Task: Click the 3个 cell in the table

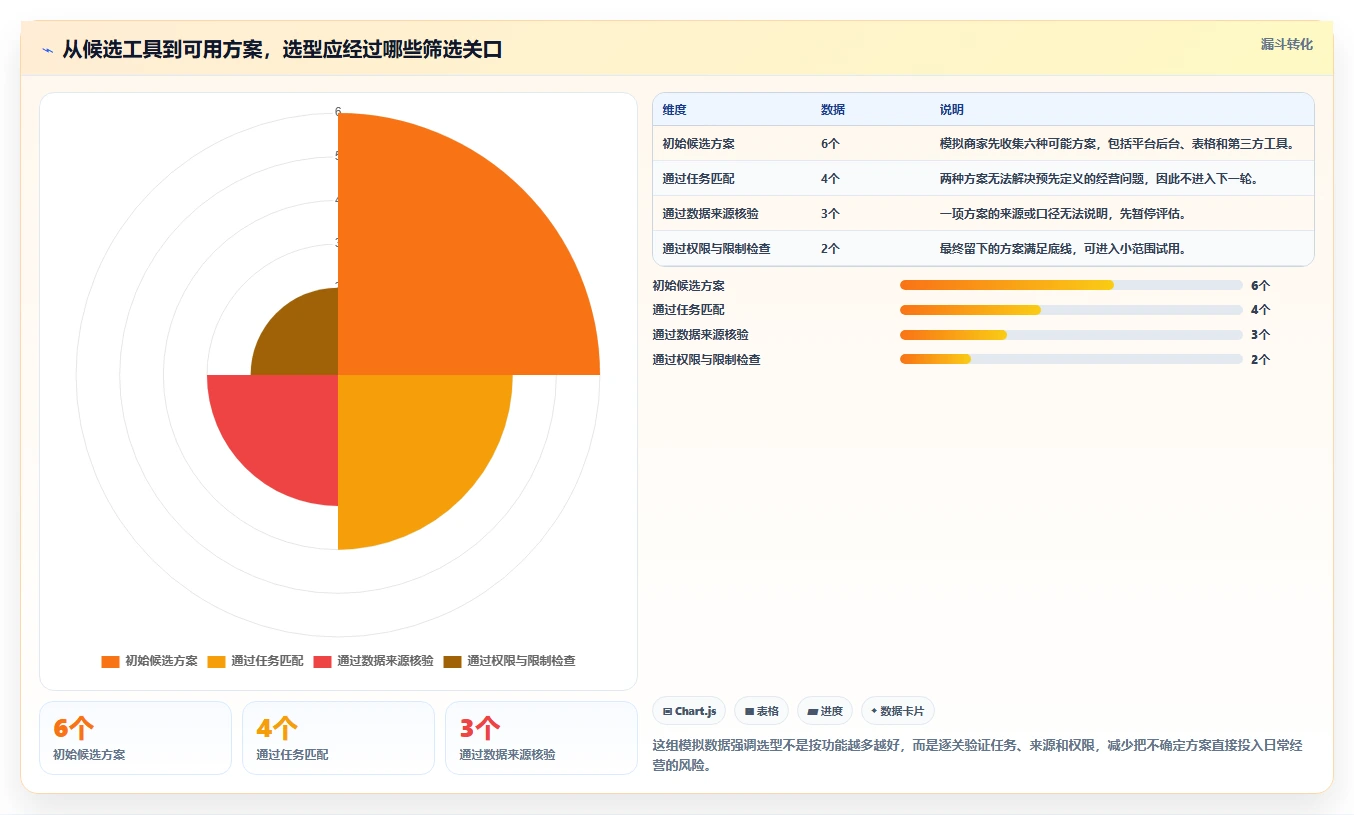Action: 830,214
